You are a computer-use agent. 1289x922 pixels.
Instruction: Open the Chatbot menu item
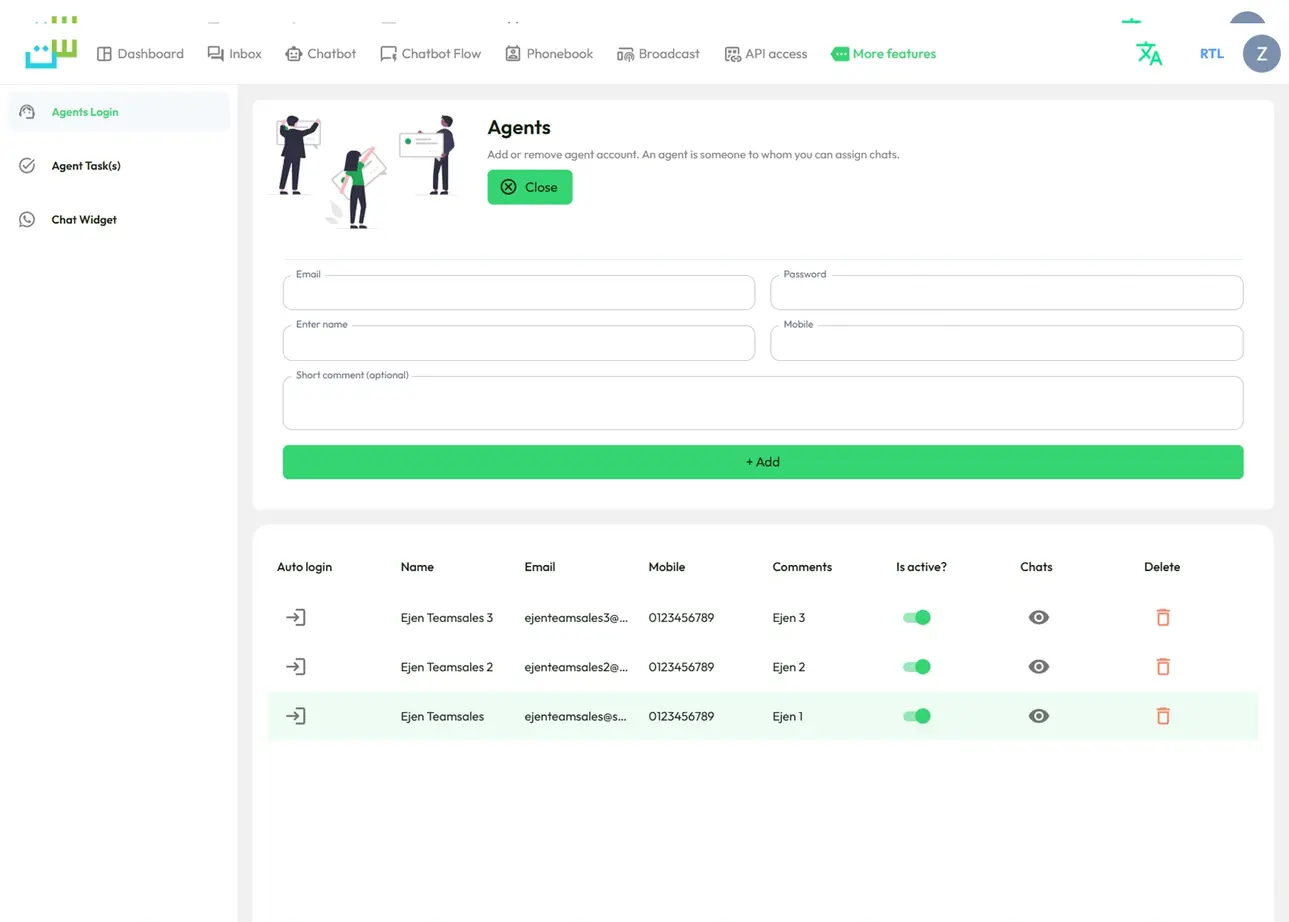tap(320, 54)
